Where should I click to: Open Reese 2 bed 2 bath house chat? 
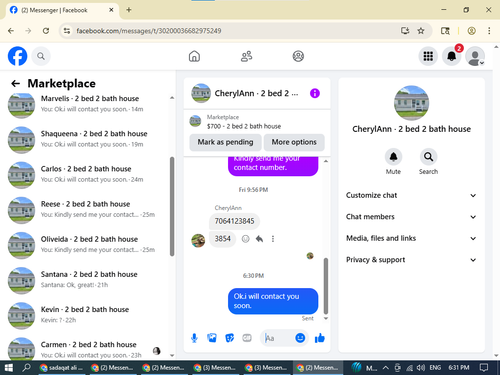click(88, 209)
